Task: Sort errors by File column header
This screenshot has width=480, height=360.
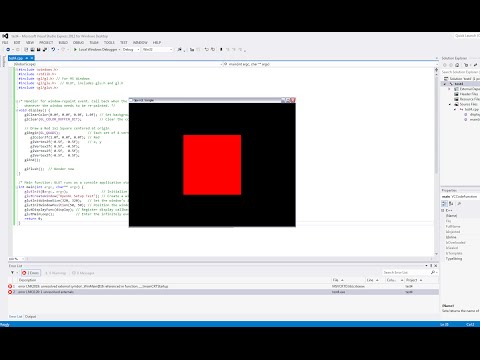Action: click(347, 280)
